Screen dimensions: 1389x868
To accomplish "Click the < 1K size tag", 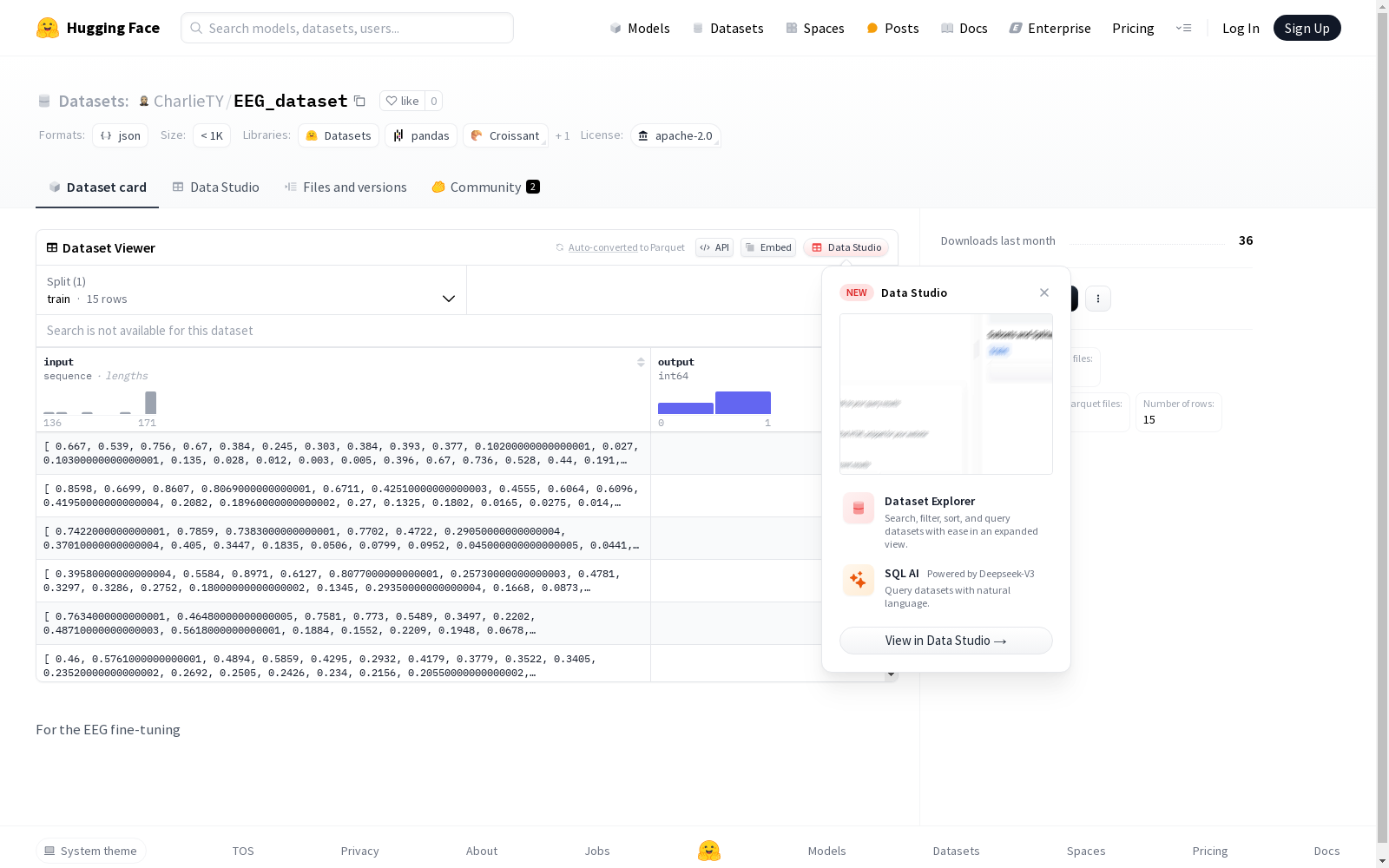I will point(212,135).
